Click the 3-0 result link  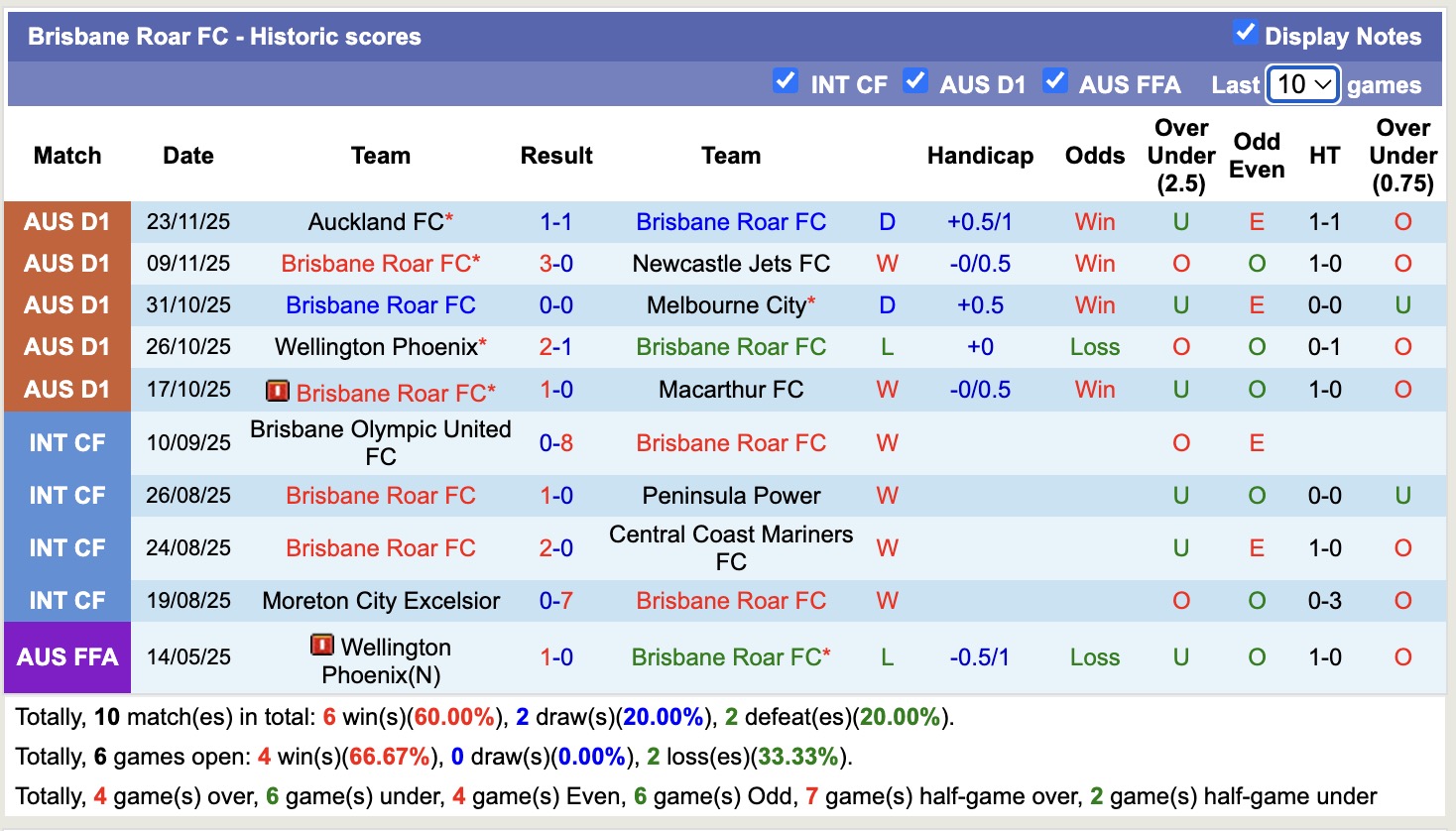click(556, 263)
